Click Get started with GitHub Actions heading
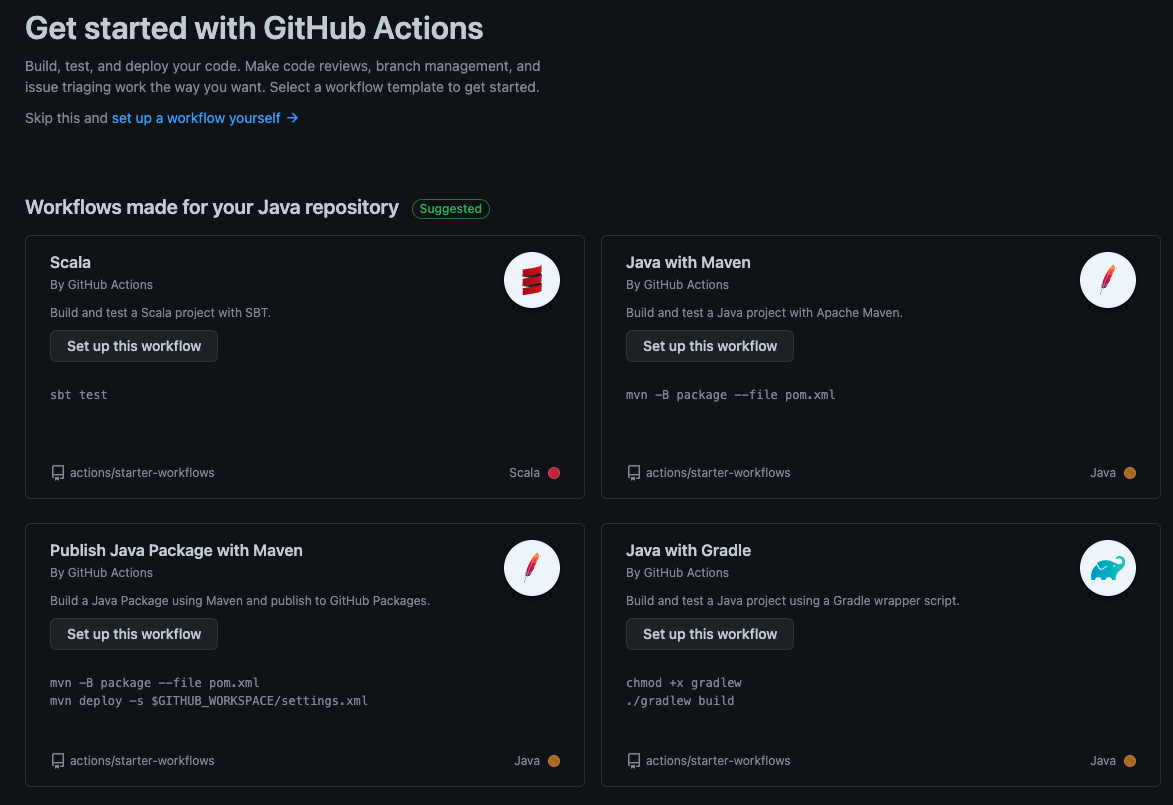The width and height of the screenshot is (1173, 805). [x=254, y=28]
